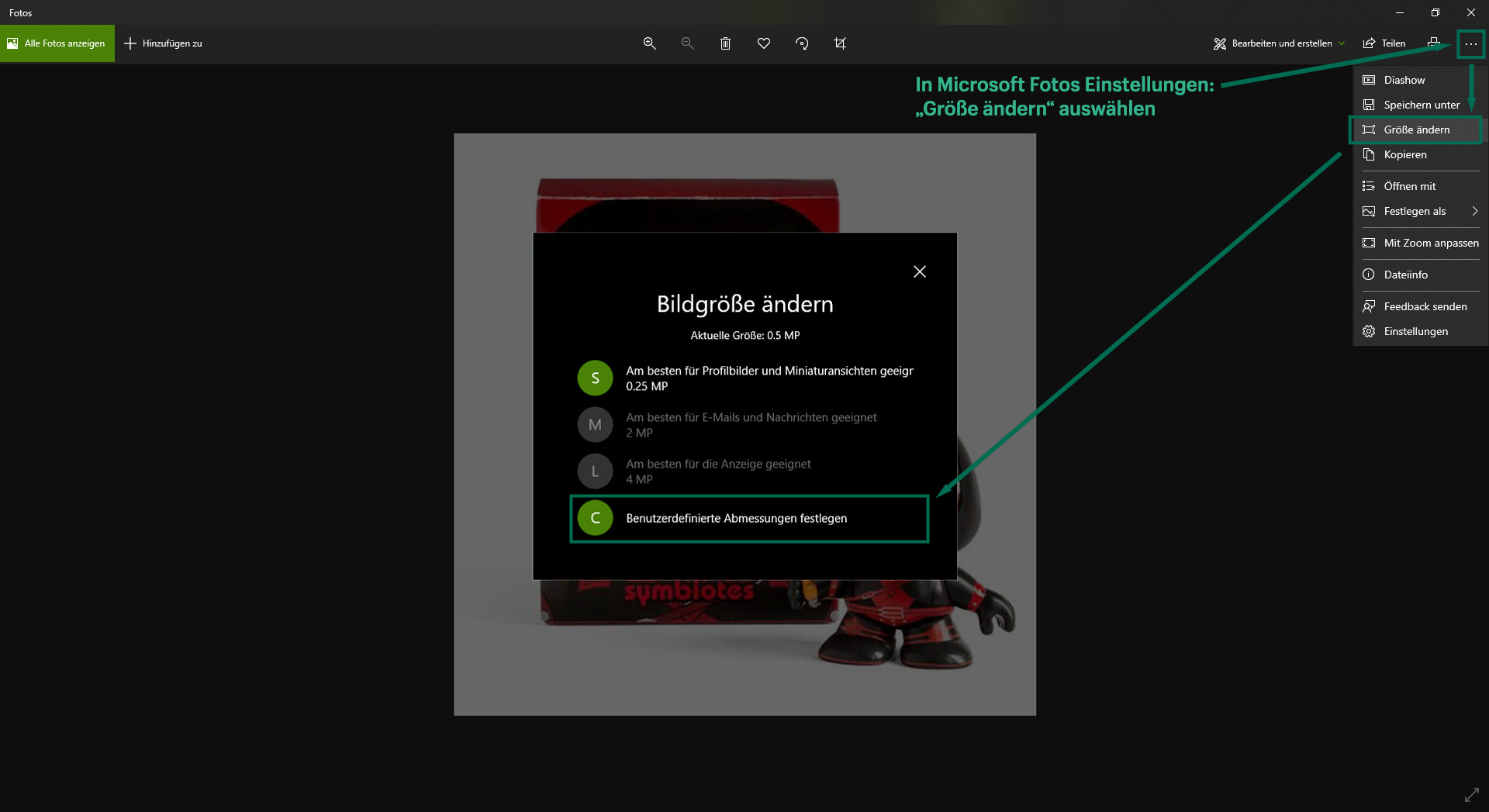This screenshot has height=812, width=1489.
Task: Click the printer icon in the toolbar
Action: tap(1434, 43)
